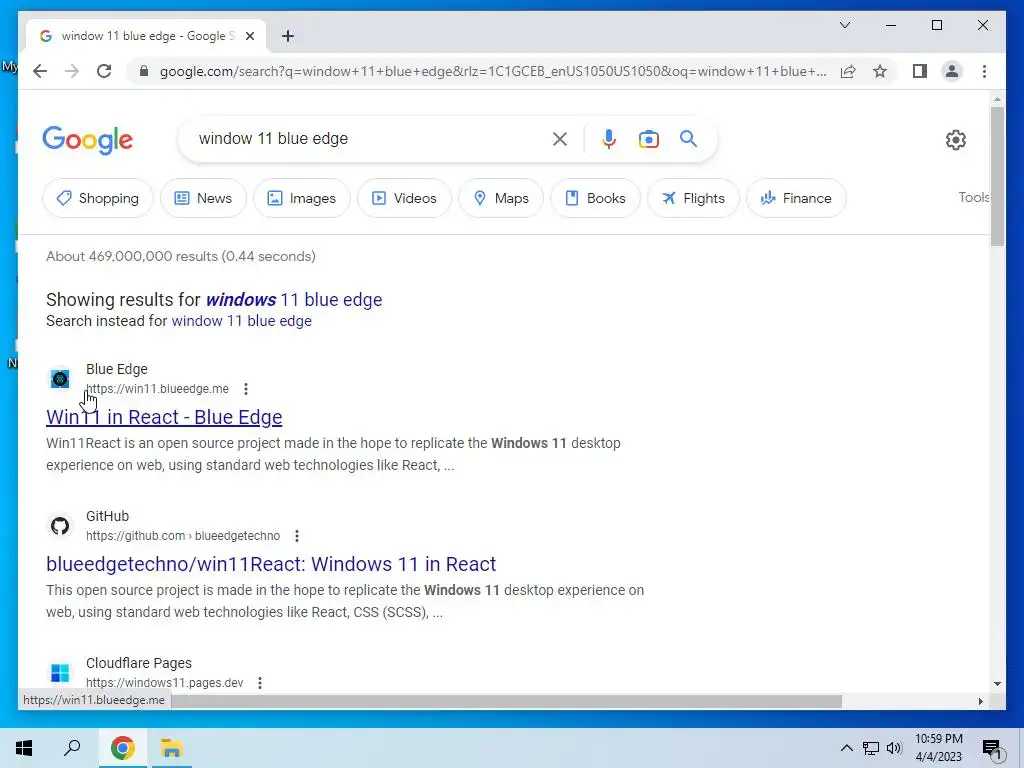The width and height of the screenshot is (1024, 768).
Task: Click the Google logo
Action: [x=88, y=140]
